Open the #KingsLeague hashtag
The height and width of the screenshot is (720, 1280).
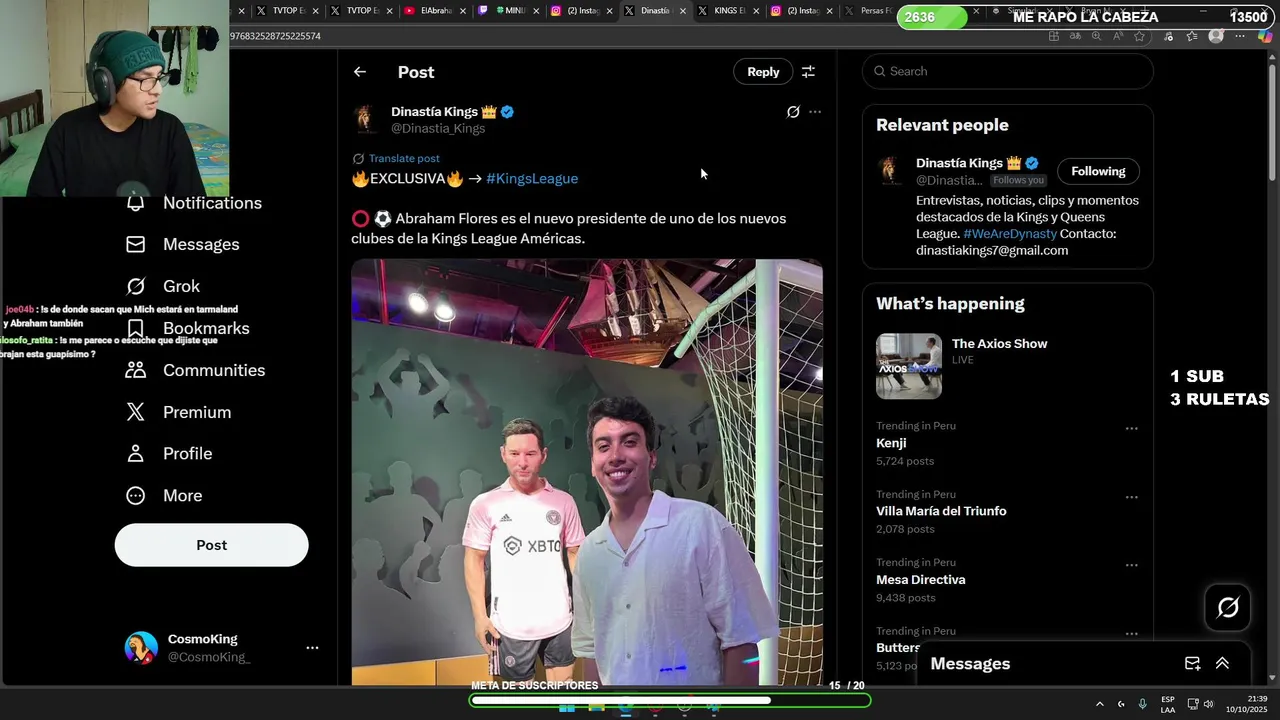click(x=532, y=178)
